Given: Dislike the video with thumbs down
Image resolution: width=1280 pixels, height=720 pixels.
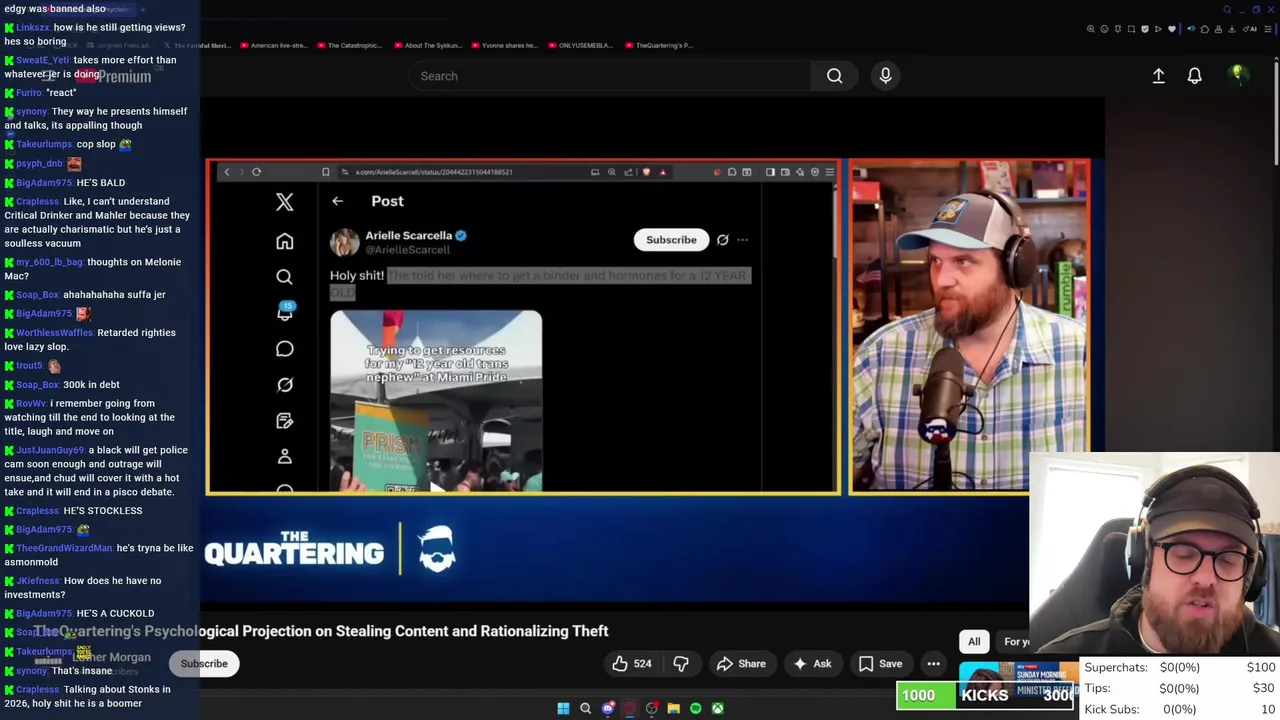Looking at the screenshot, I should click(x=681, y=664).
